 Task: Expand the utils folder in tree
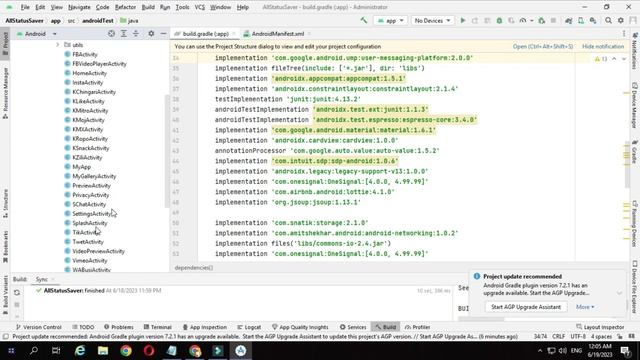pos(58,44)
